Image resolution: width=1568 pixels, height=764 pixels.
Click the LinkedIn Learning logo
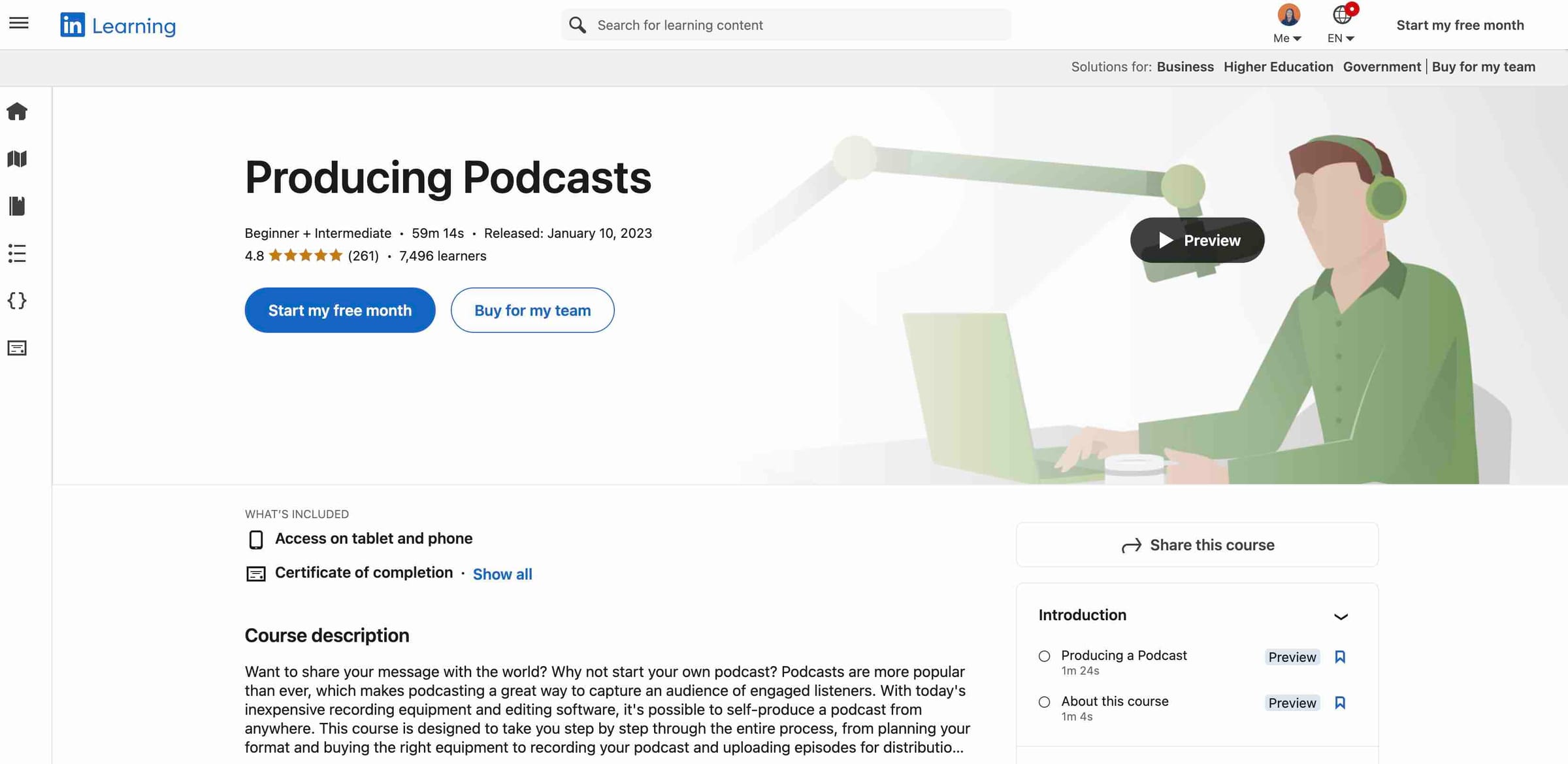click(118, 24)
